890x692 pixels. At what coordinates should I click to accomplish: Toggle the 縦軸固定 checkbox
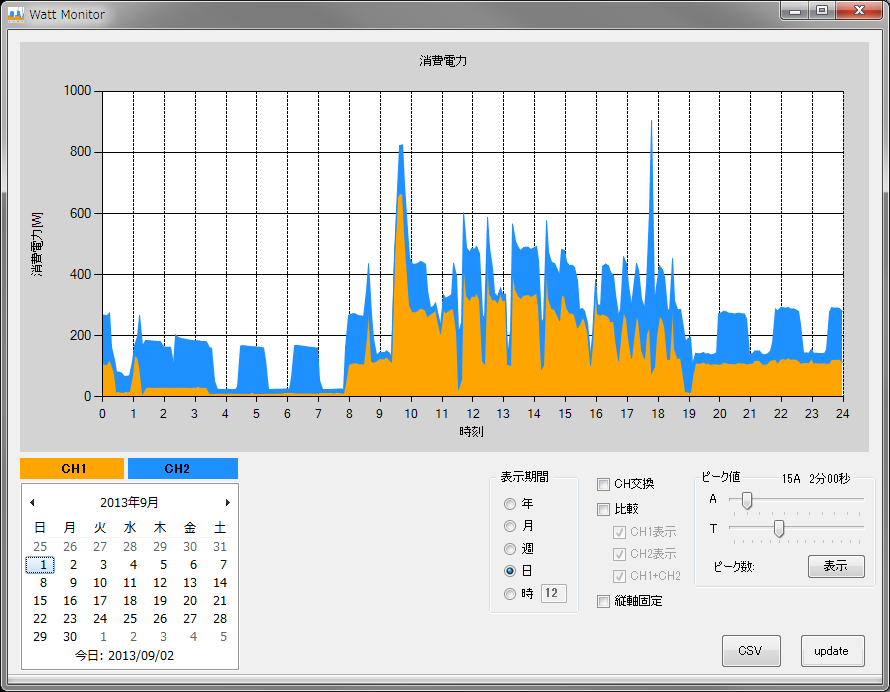[603, 601]
